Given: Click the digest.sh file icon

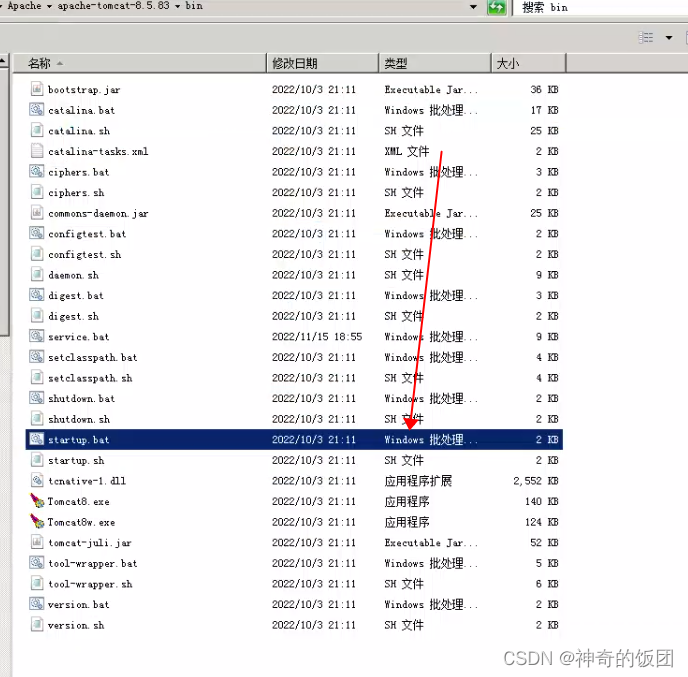Looking at the screenshot, I should [37, 316].
